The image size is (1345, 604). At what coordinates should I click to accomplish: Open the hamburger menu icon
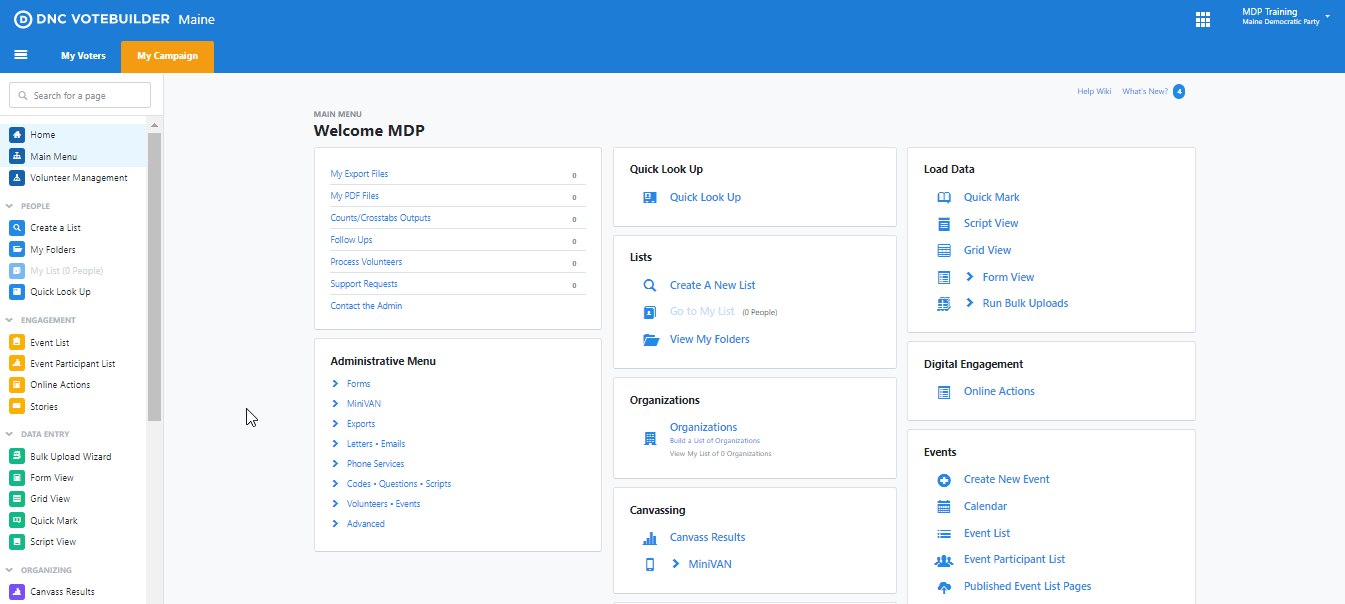tap(20, 55)
